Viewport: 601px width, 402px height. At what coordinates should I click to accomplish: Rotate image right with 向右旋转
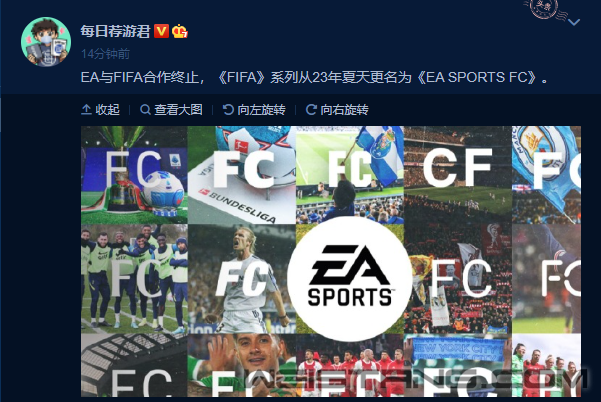click(x=337, y=110)
